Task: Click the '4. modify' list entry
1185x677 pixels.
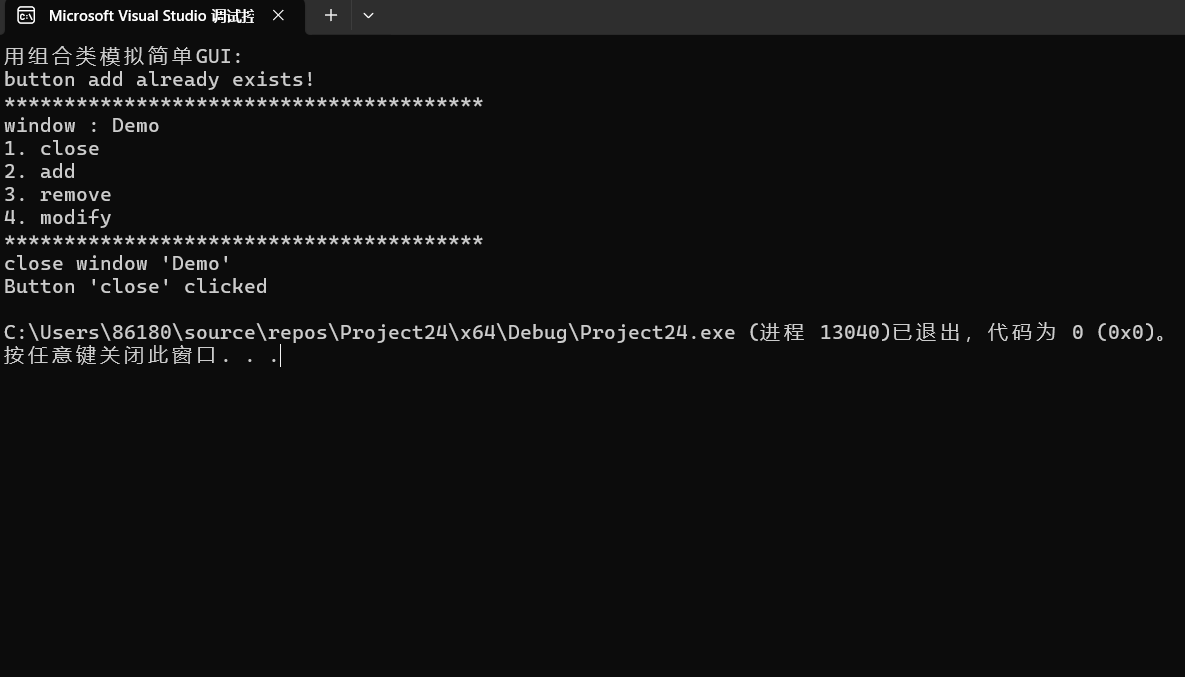Action: [58, 217]
